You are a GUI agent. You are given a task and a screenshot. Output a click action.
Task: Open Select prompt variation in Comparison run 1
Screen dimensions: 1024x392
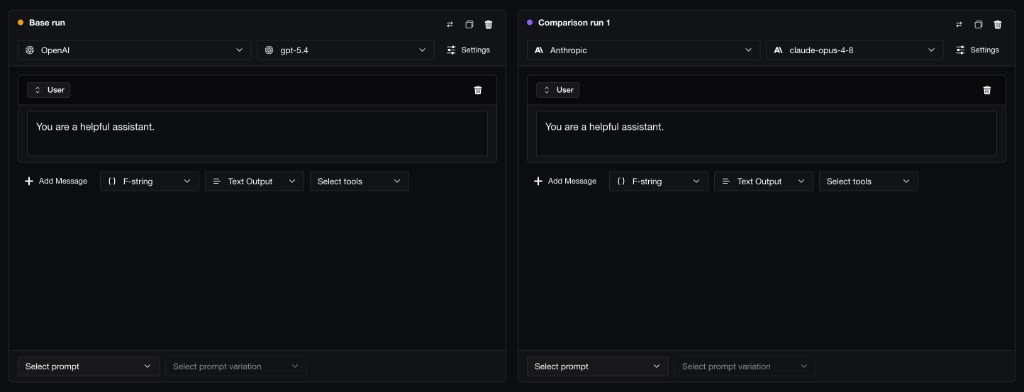(x=744, y=367)
